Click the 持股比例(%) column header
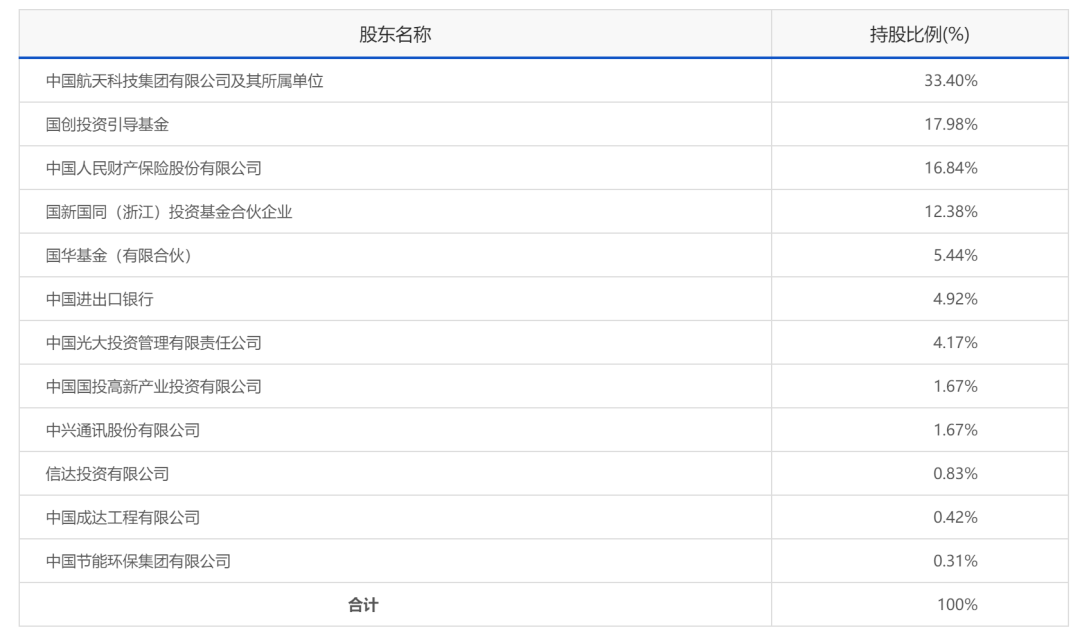The image size is (1080, 639). (x=920, y=34)
